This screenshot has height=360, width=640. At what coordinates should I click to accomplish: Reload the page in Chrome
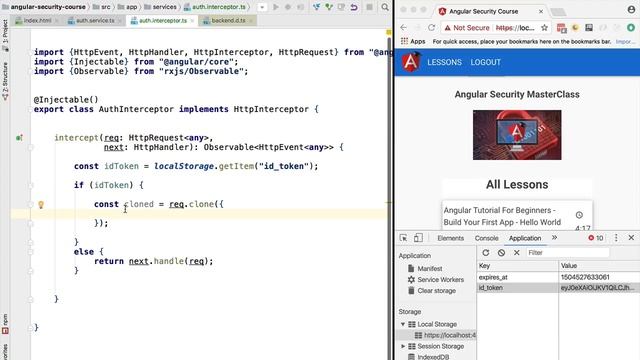click(x=431, y=28)
